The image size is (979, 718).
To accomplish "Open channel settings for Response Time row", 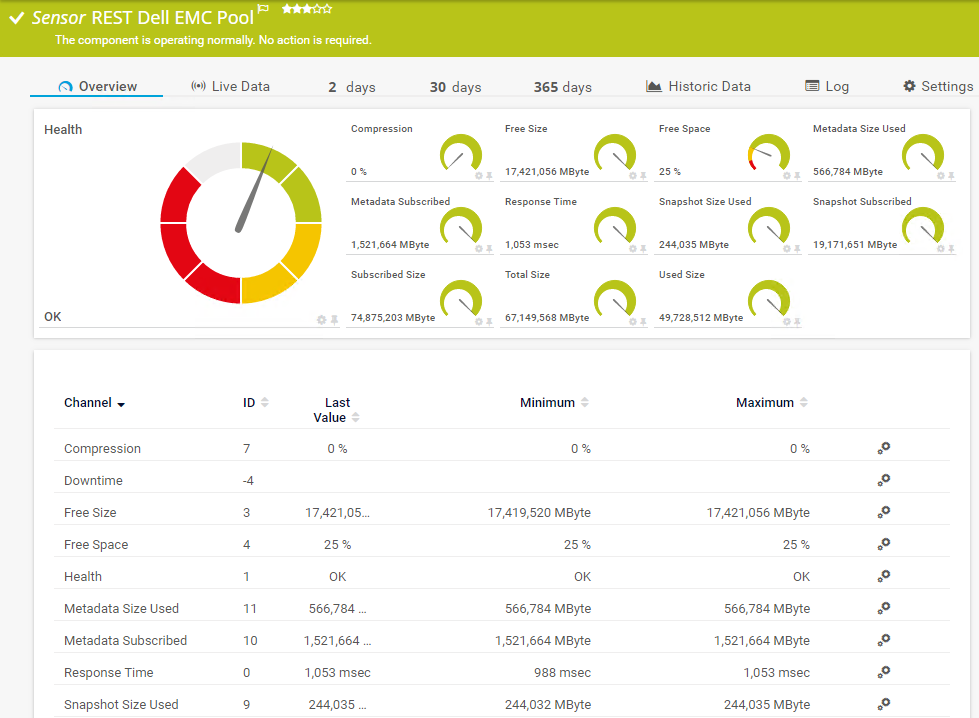I will pos(883,673).
